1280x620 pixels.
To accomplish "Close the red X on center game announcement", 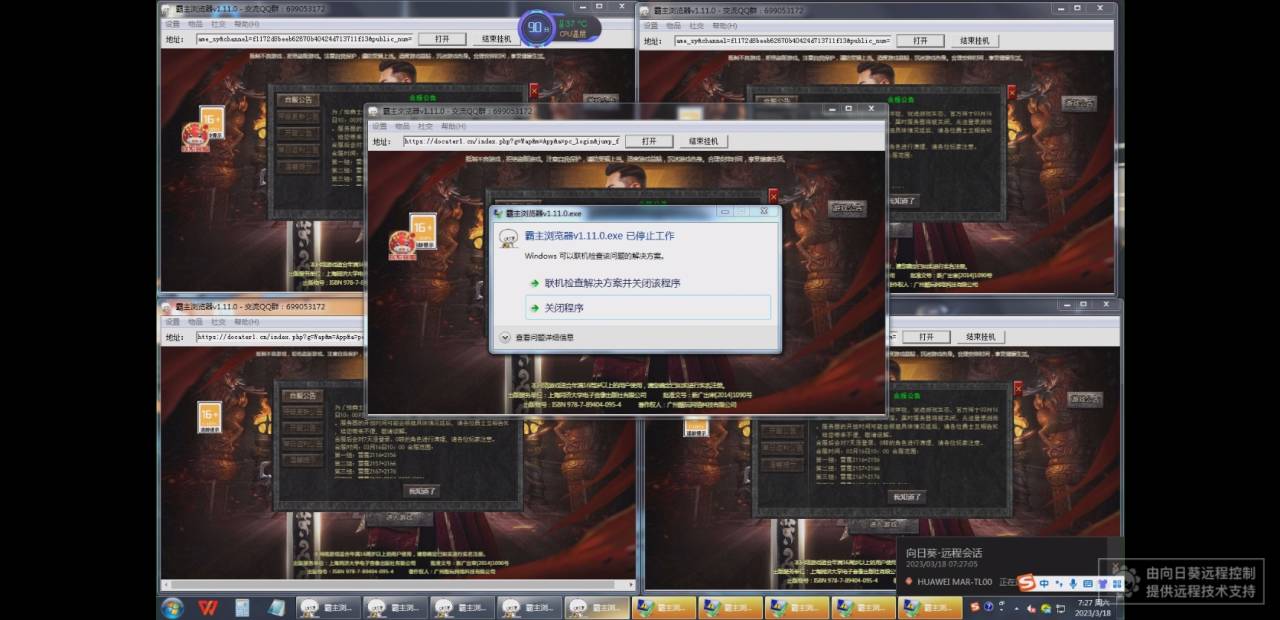I will pos(772,196).
